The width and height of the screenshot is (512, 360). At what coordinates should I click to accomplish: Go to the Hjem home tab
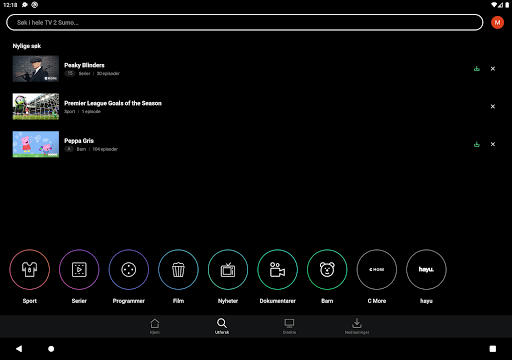(x=155, y=326)
